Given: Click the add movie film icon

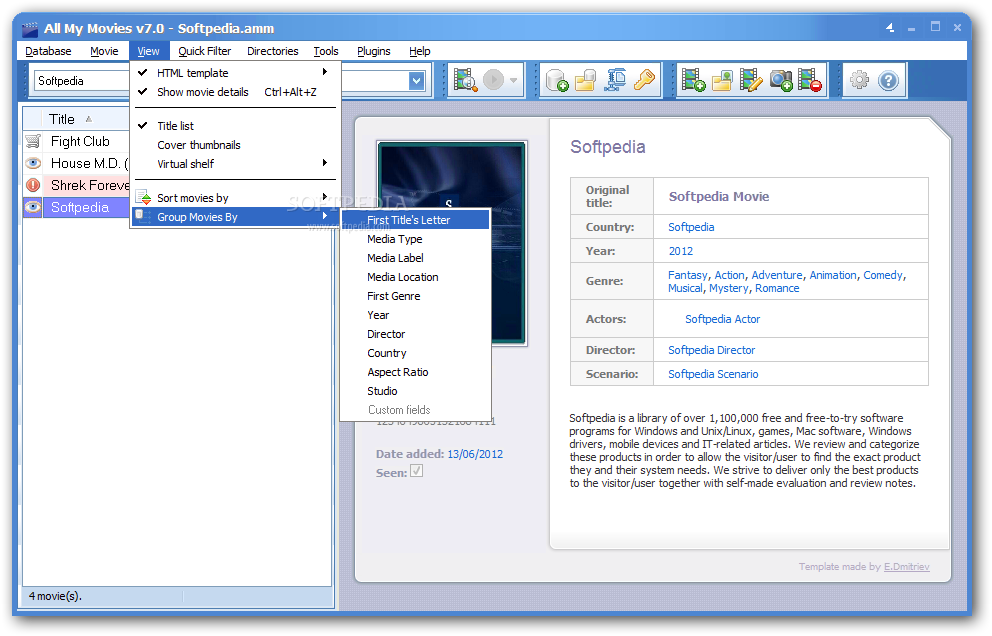Looking at the screenshot, I should [693, 80].
